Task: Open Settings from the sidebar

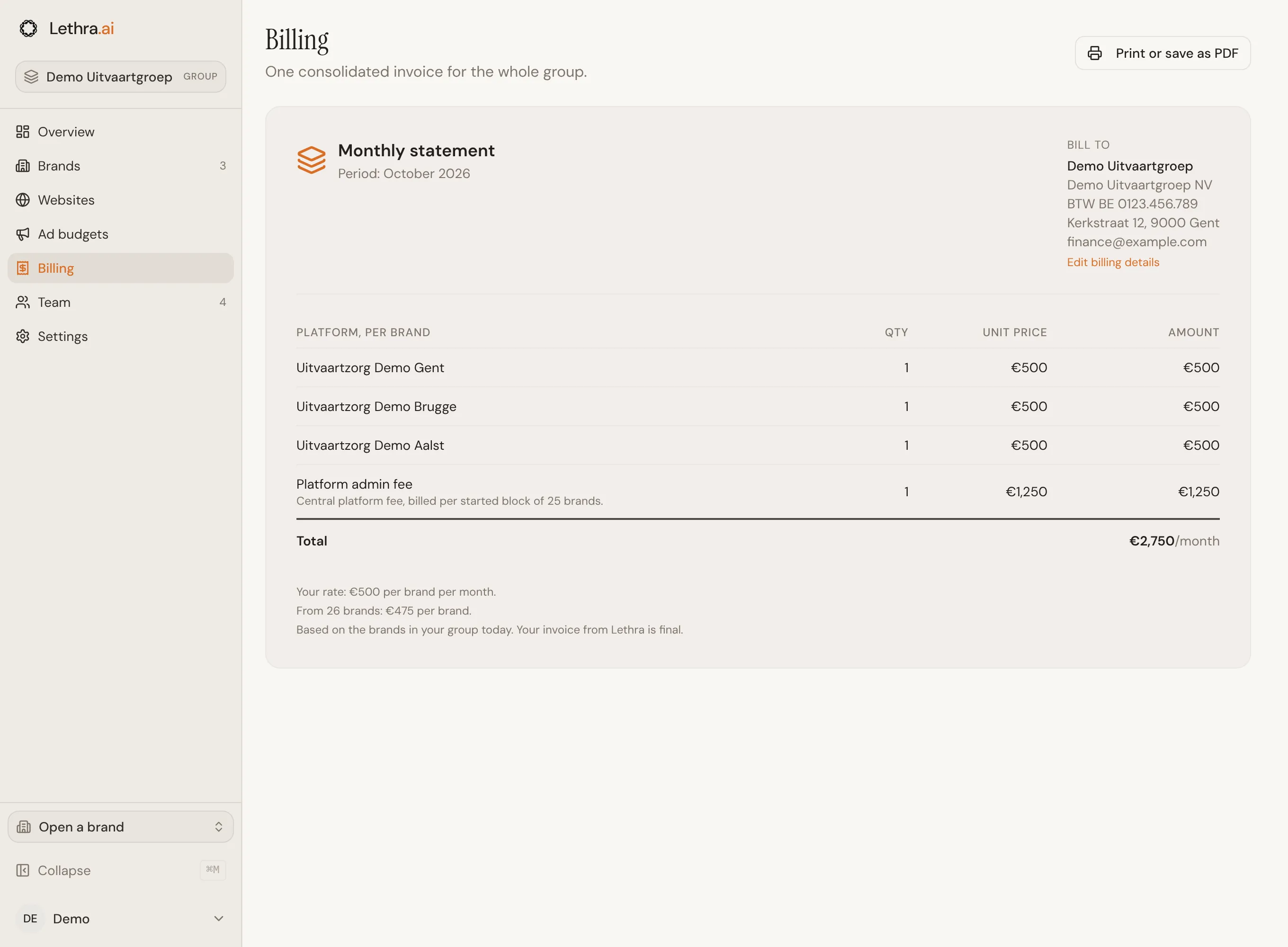Action: tap(120, 337)
